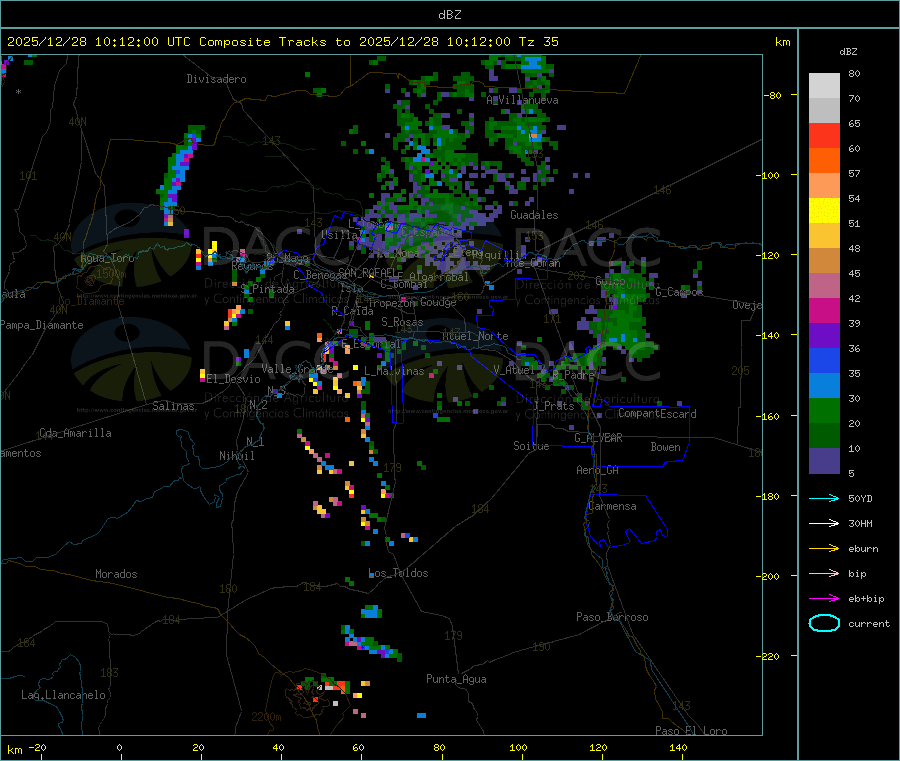Pick the 39 dBZ purple swatch

(824, 336)
